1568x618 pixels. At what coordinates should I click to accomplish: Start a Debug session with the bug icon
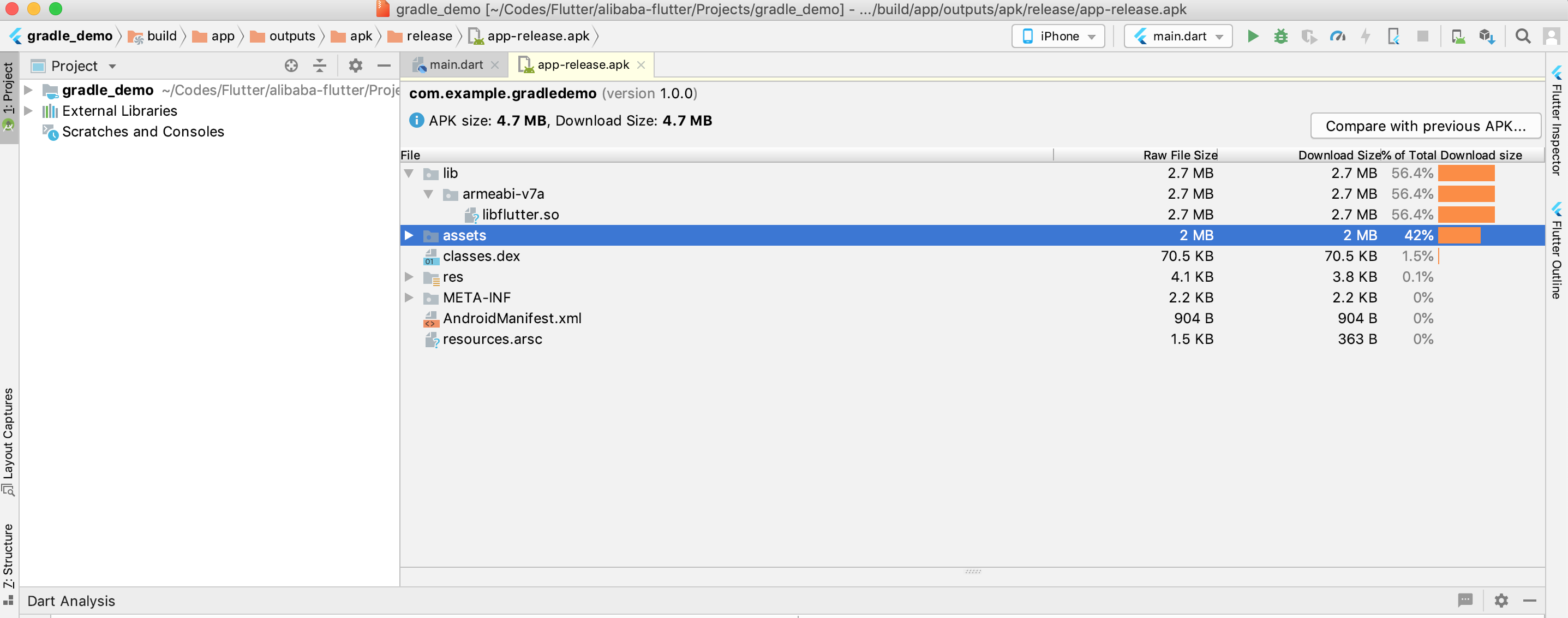(1282, 36)
